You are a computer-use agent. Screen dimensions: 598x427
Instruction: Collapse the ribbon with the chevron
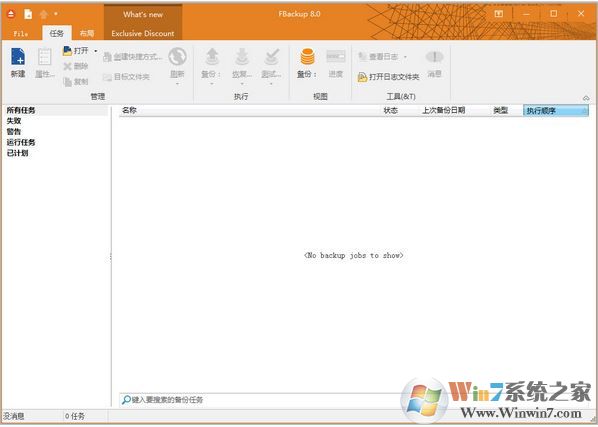point(586,98)
